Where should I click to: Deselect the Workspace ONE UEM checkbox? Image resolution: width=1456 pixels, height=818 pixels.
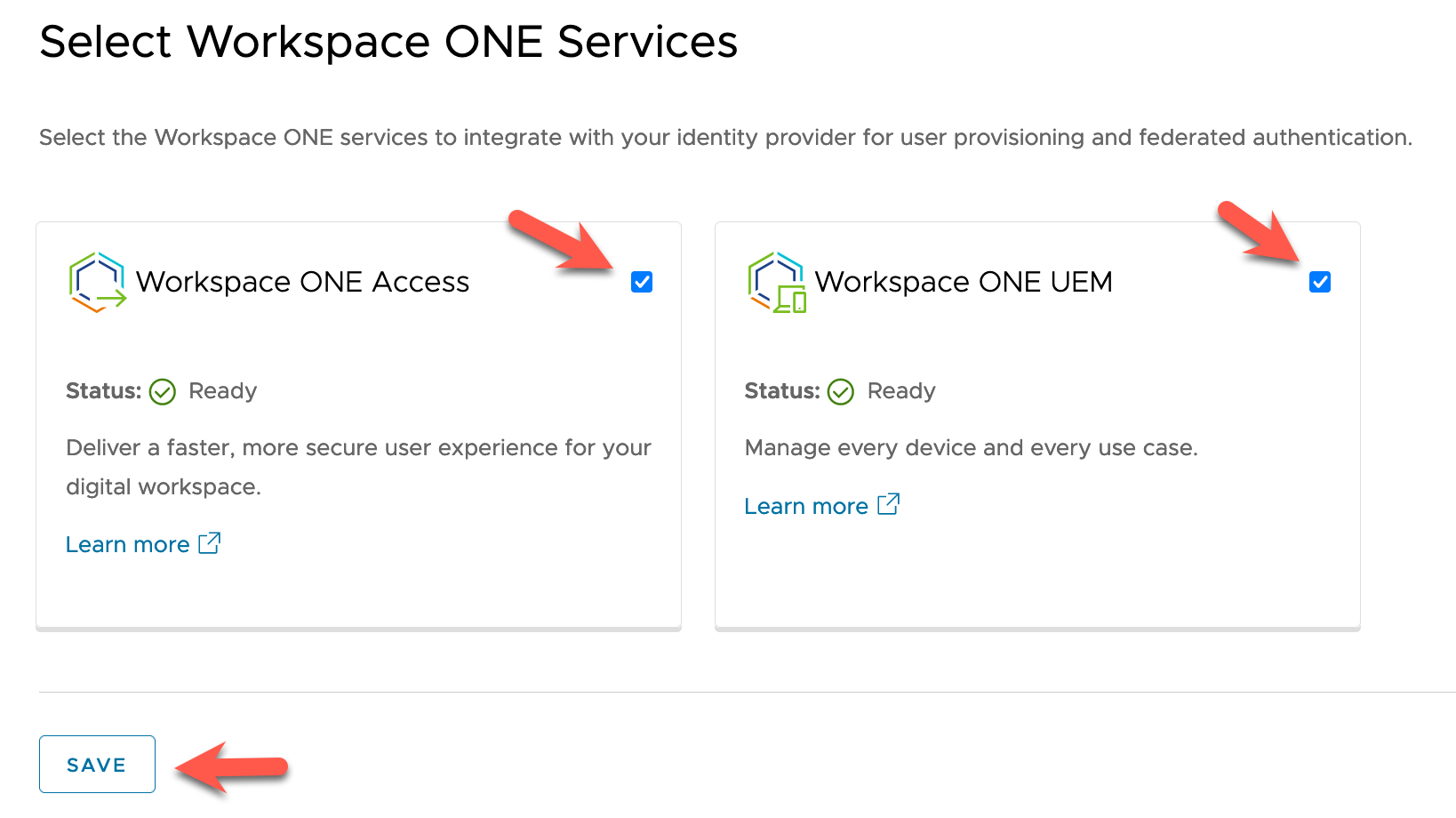tap(1320, 282)
